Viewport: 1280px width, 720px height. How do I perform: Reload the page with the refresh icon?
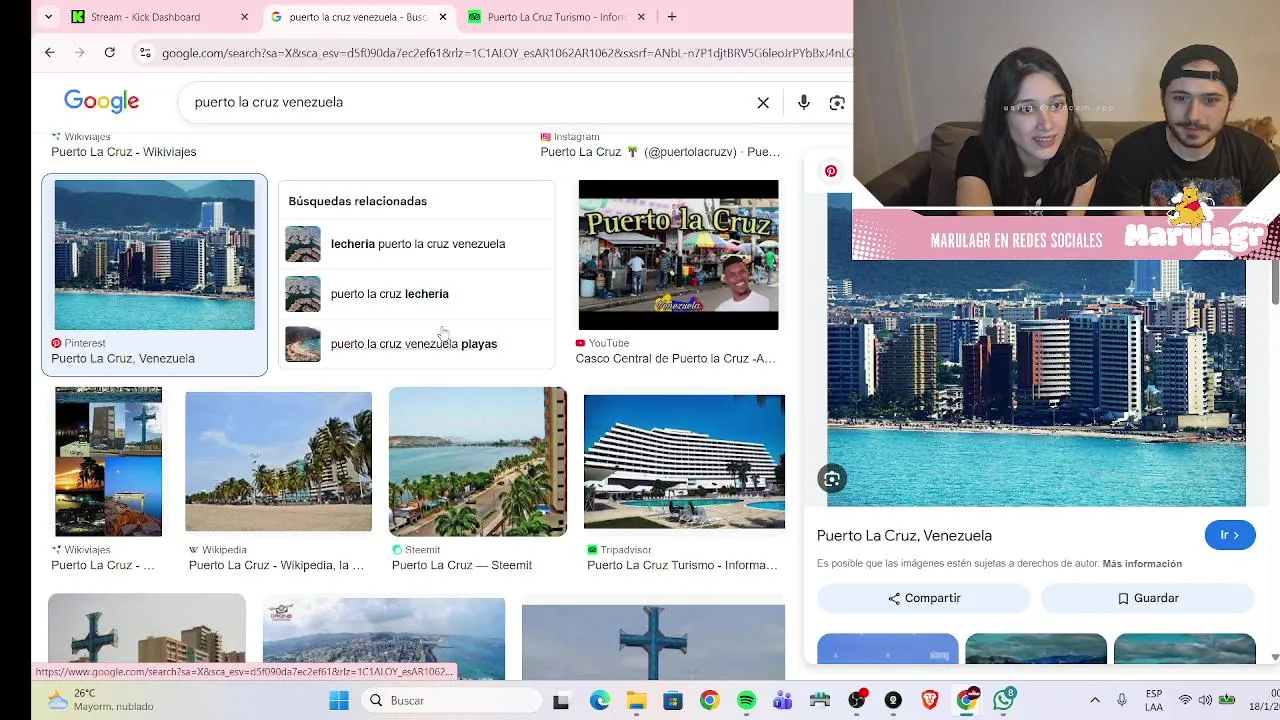coord(109,52)
